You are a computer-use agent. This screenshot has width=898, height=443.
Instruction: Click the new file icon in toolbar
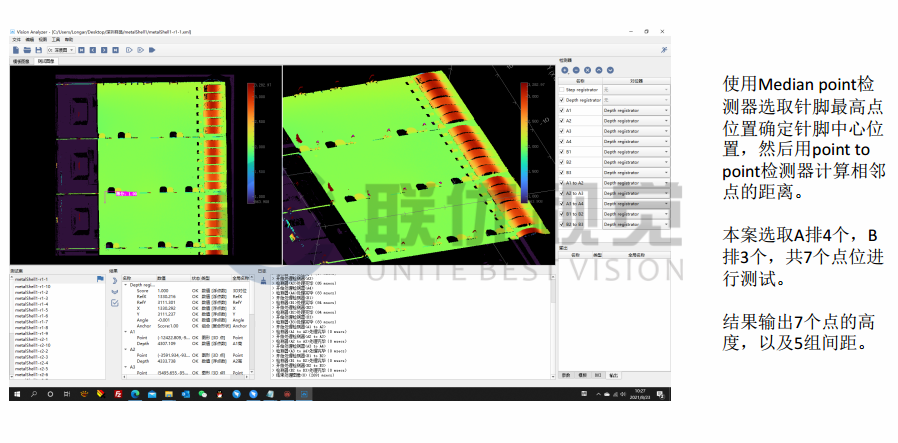pyautogui.click(x=16, y=49)
